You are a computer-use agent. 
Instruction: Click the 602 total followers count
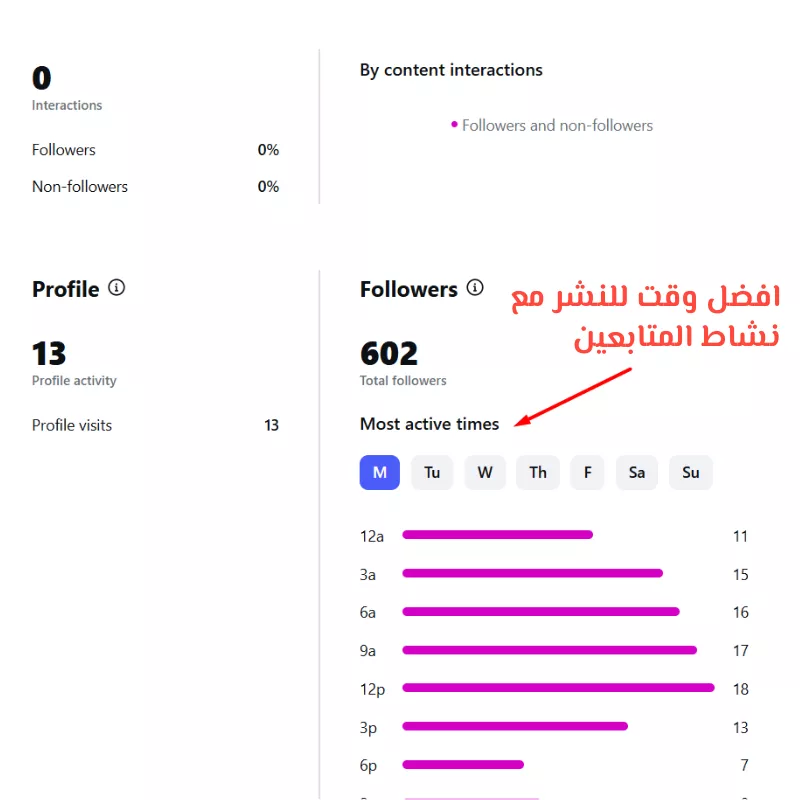[x=389, y=353]
